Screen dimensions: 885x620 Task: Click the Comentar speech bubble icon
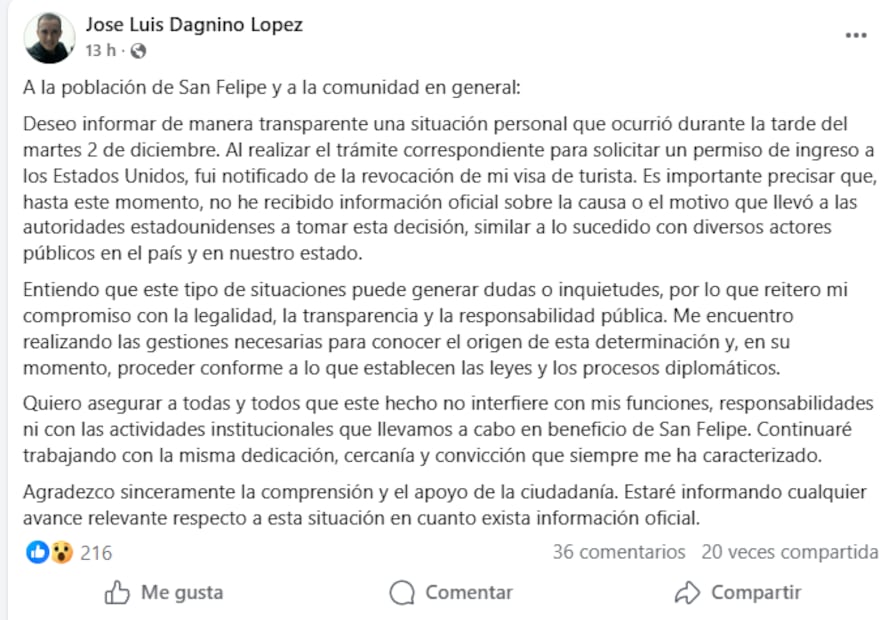[x=401, y=592]
